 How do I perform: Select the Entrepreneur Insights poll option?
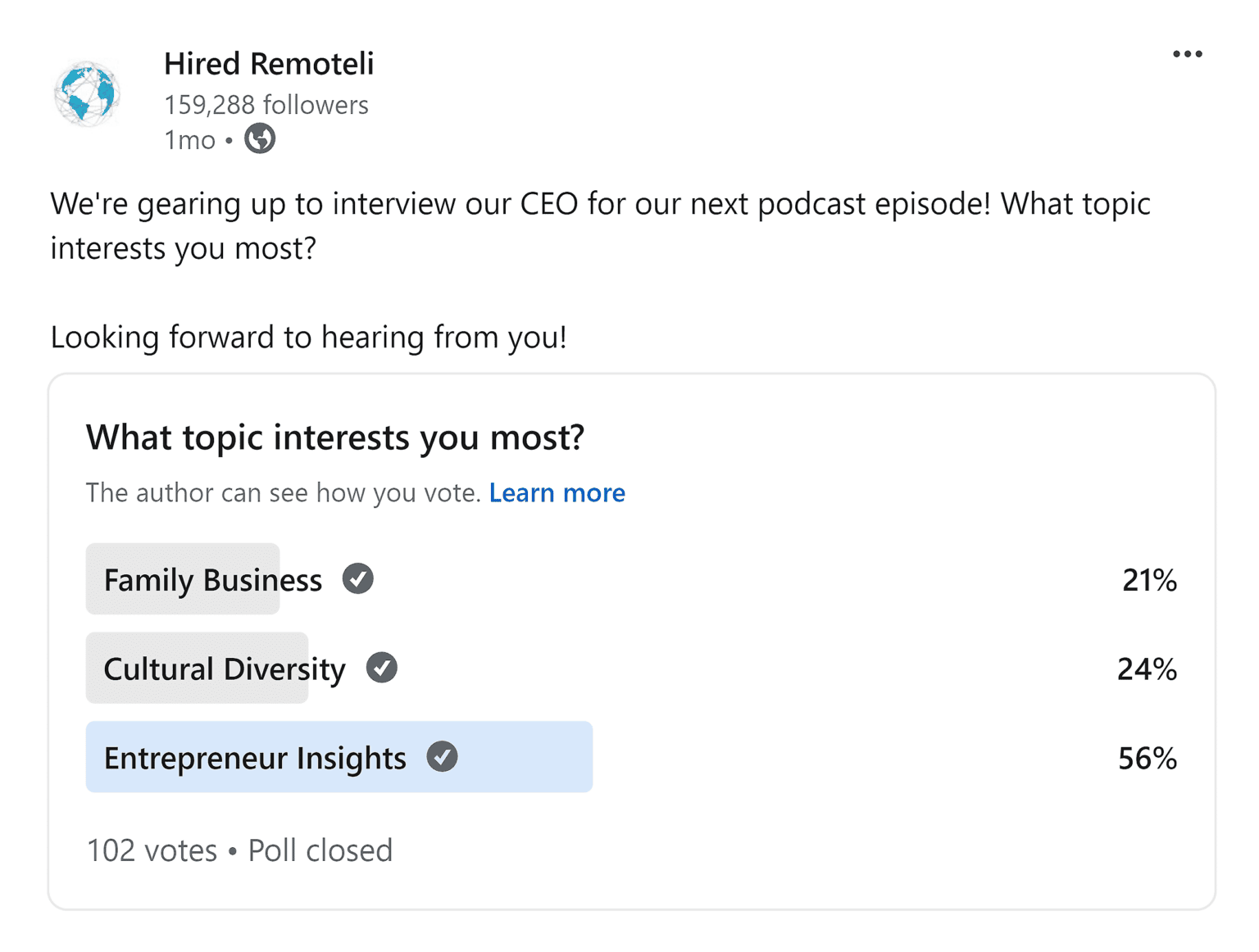pos(255,758)
